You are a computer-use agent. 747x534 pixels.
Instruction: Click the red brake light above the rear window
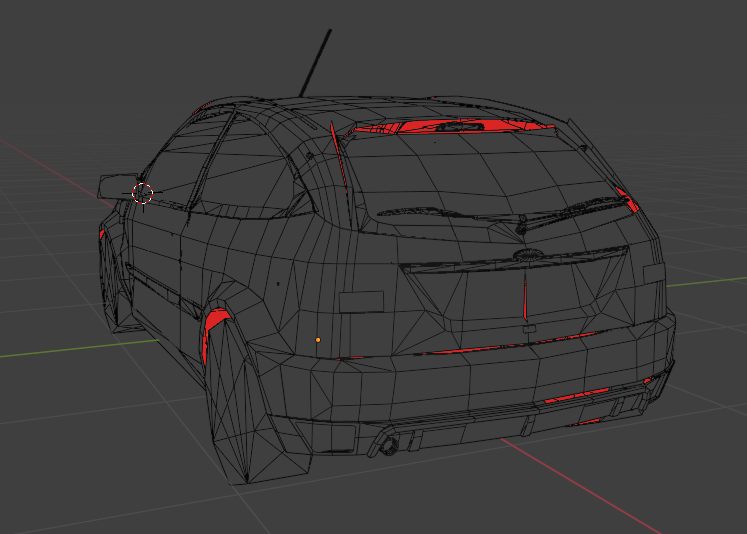pos(455,125)
